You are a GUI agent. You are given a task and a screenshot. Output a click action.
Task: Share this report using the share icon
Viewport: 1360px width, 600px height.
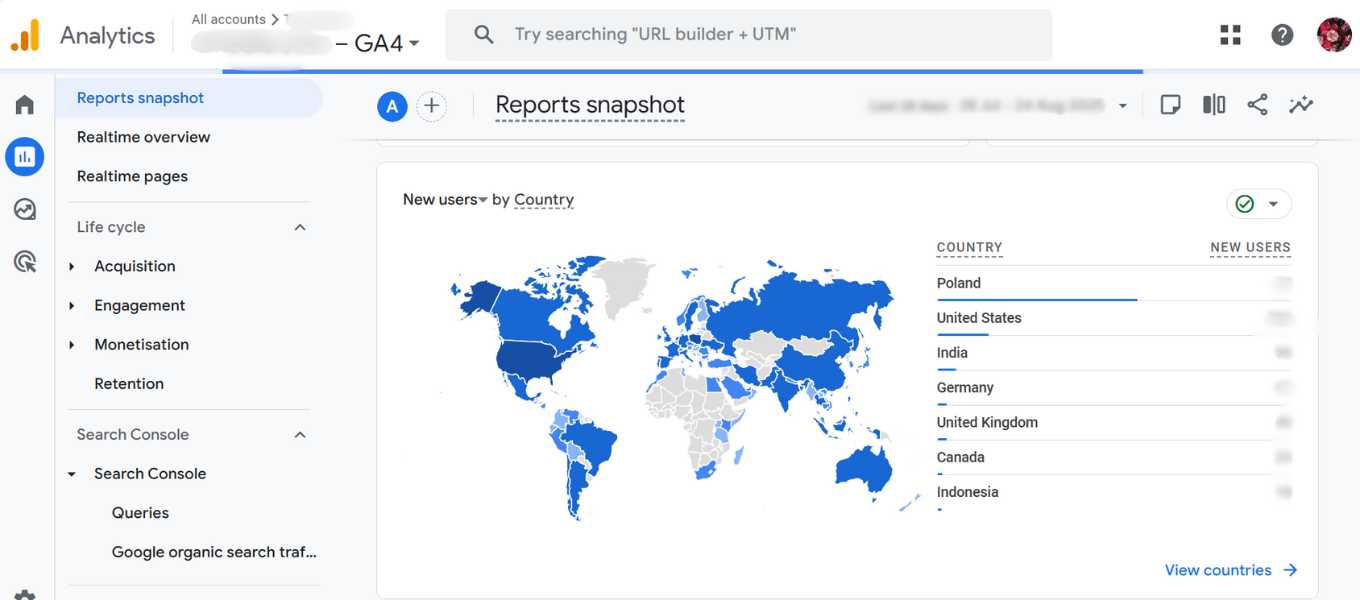[1257, 104]
